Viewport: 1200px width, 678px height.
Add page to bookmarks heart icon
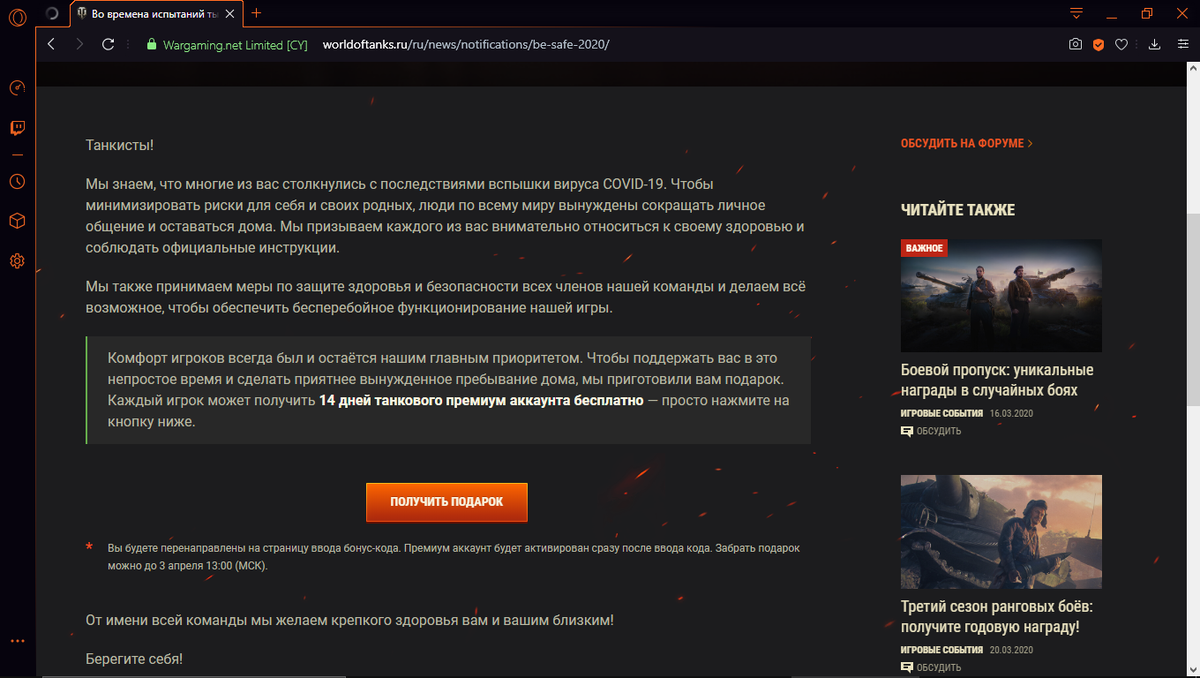[x=1122, y=45]
